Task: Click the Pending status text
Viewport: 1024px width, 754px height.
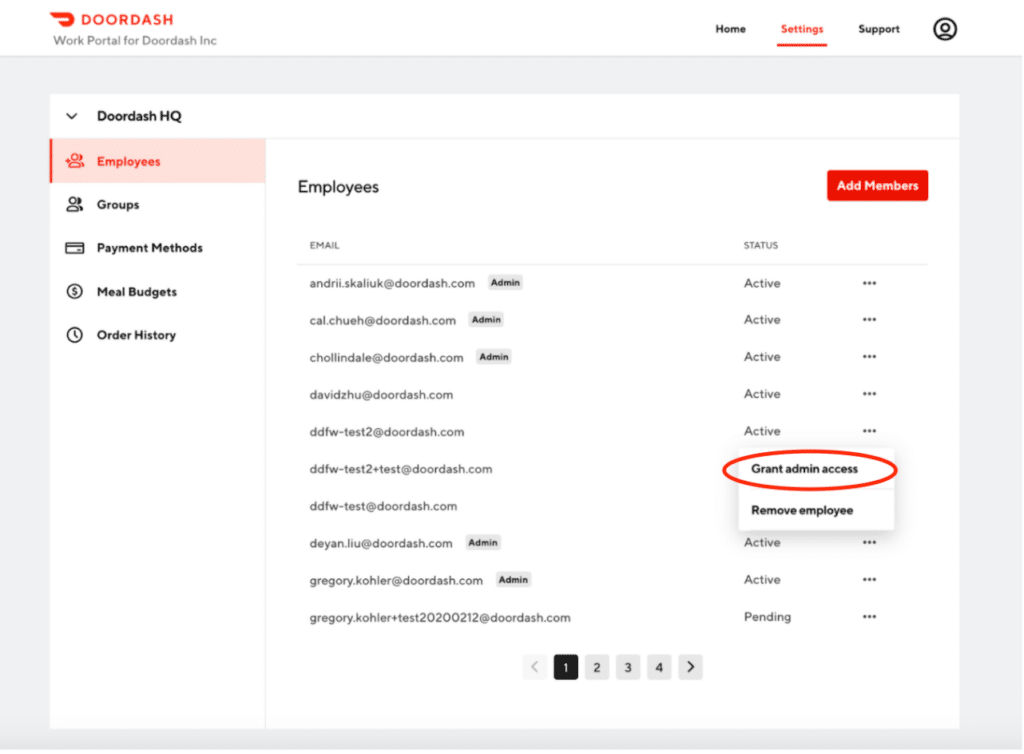Action: click(x=767, y=617)
